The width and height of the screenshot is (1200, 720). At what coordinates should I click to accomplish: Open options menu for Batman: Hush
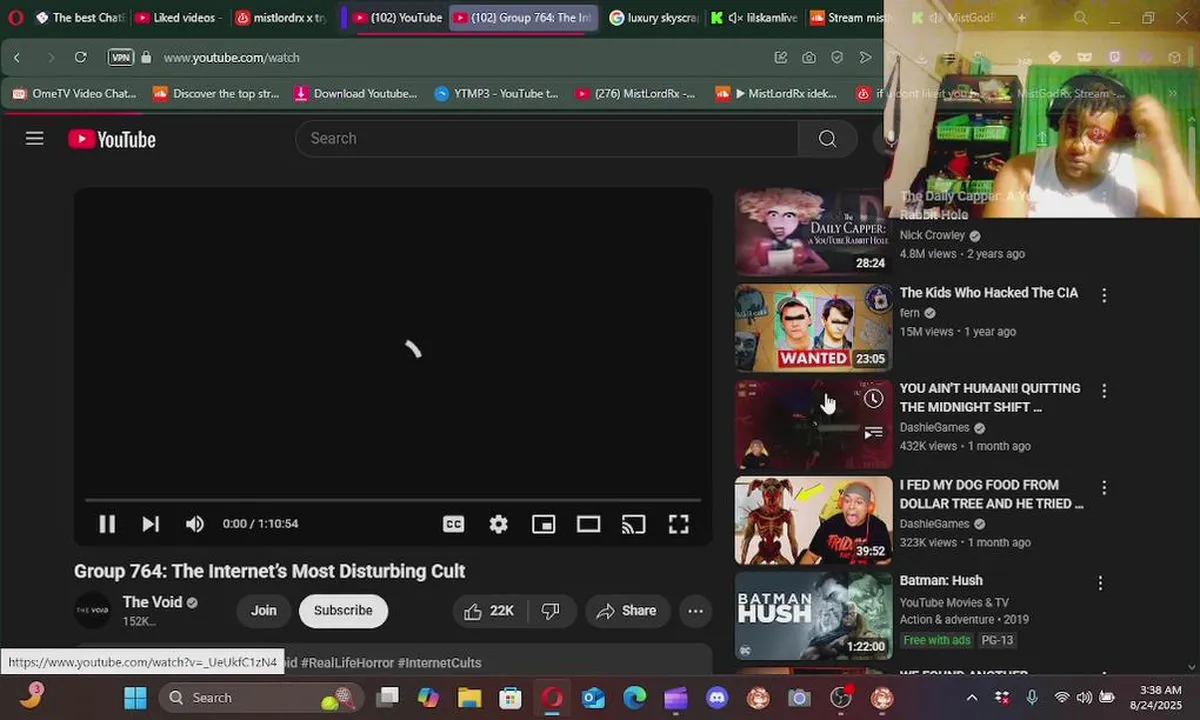click(1100, 583)
